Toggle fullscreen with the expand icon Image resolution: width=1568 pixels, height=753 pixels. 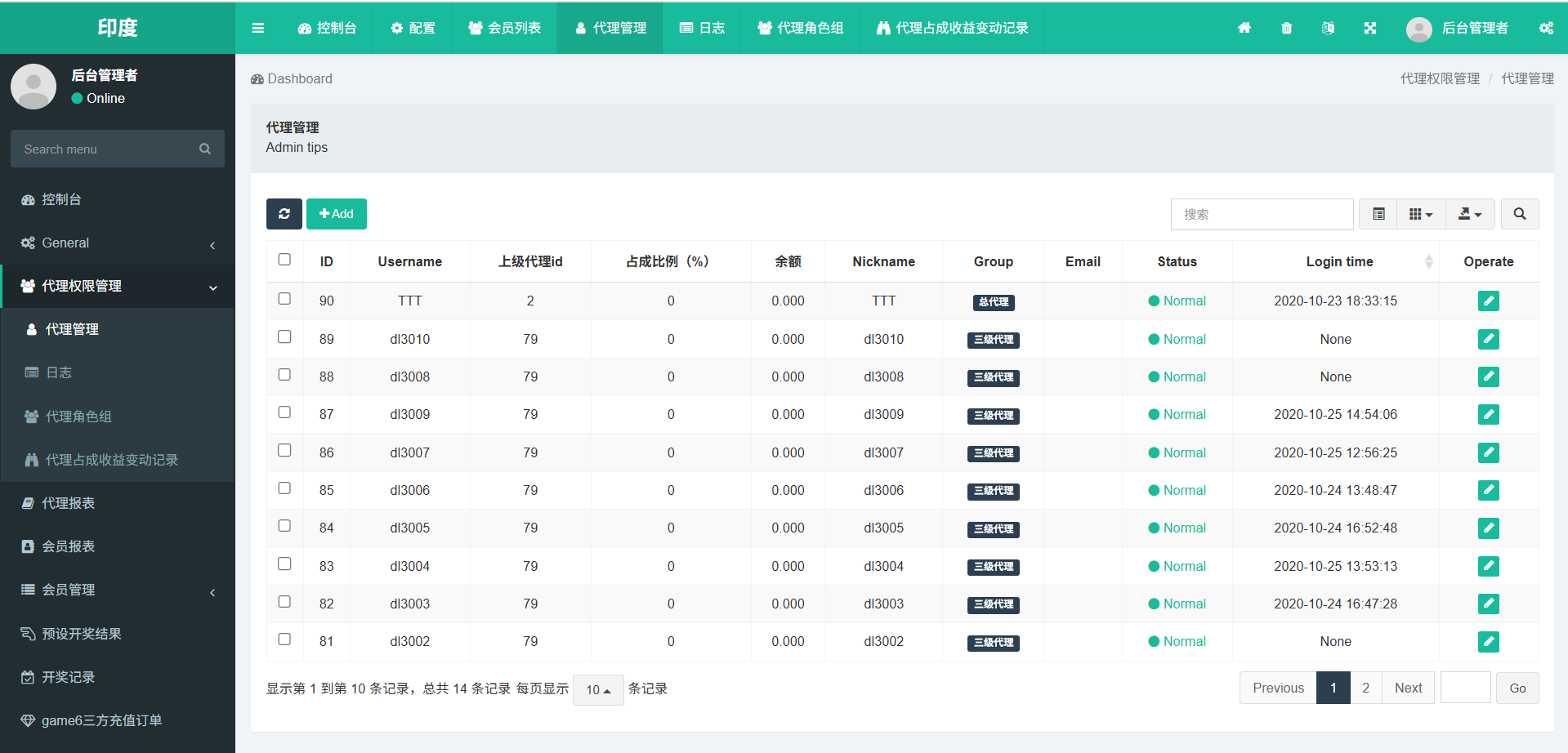[1370, 28]
